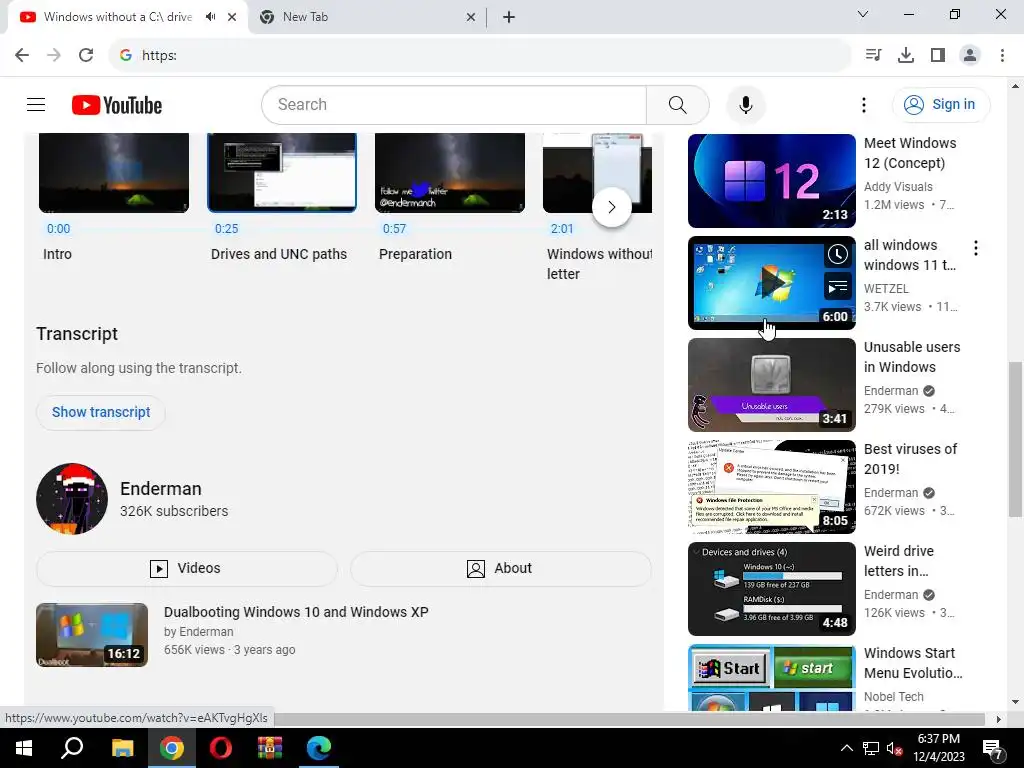
Task: Open YouTube settings three-dot menu
Action: [863, 104]
